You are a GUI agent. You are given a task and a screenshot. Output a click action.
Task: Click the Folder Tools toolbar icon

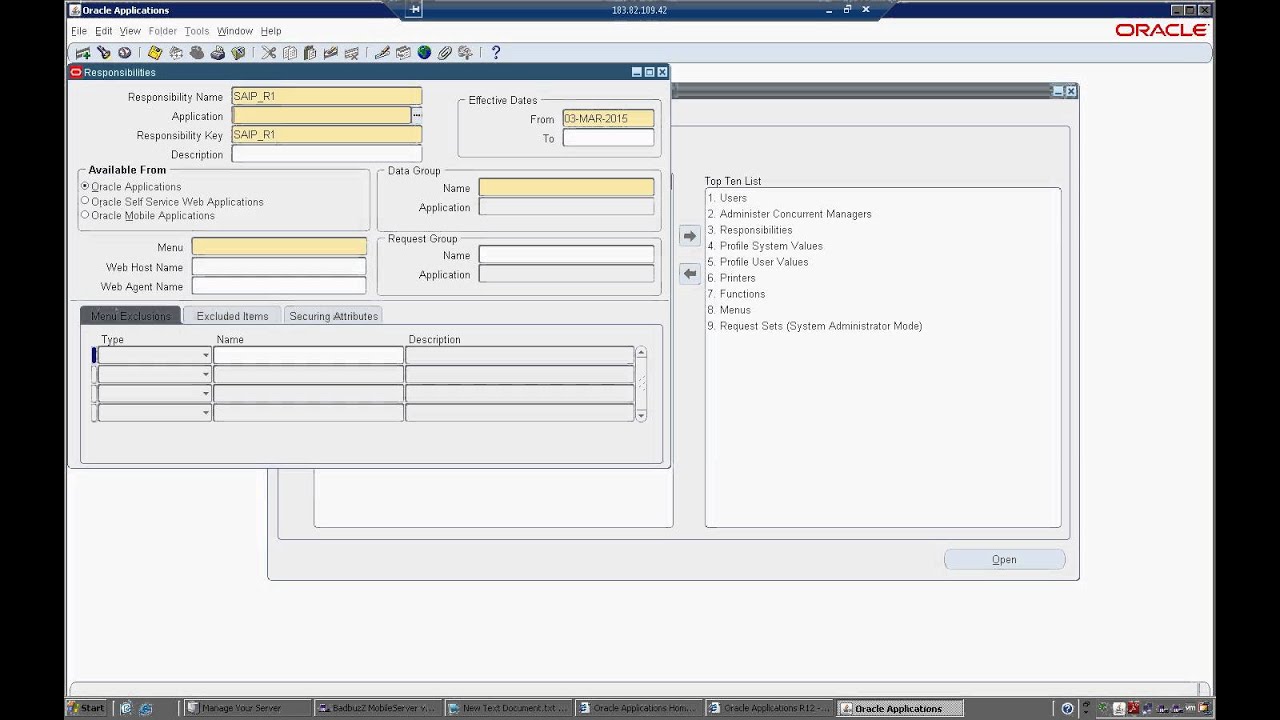pos(465,53)
